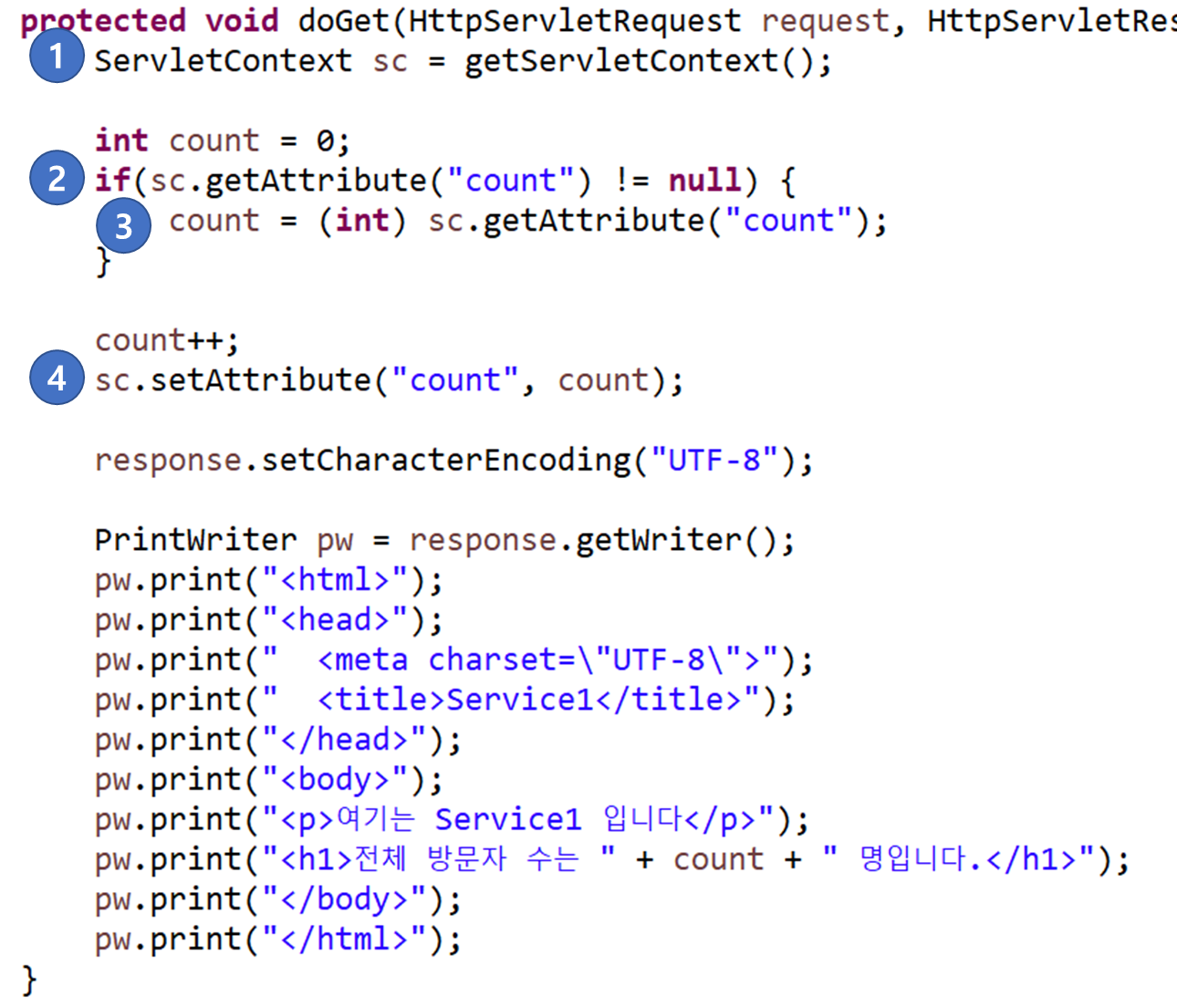Click the '전체 방문자 수는' h1 string
Image resolution: width=1177 pixels, height=1008 pixels.
[439, 859]
